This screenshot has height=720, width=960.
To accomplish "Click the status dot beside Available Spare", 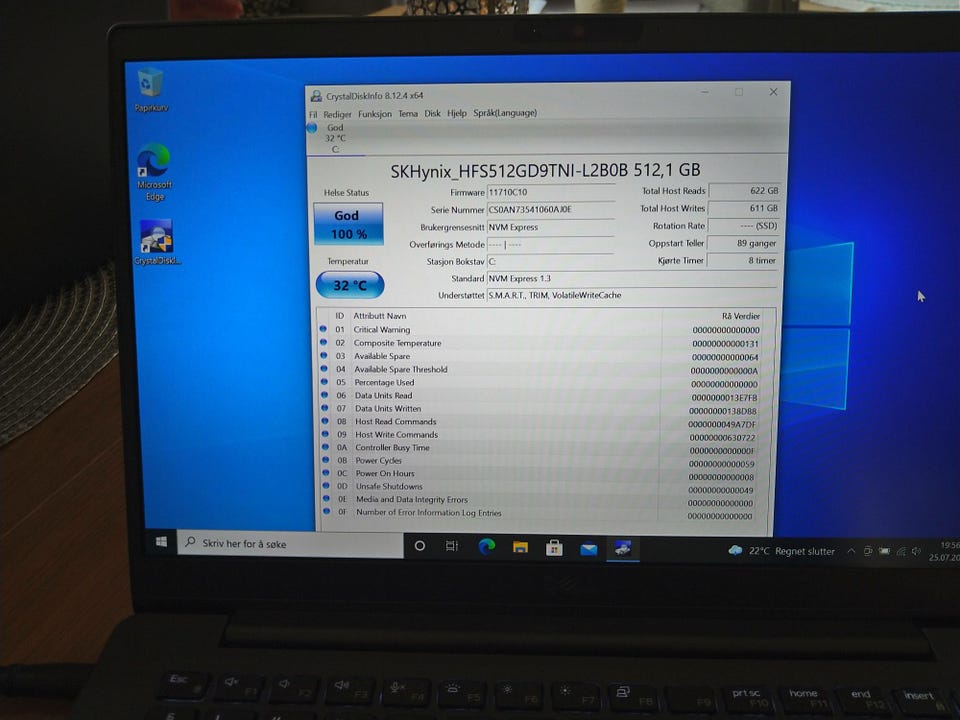I will point(324,355).
